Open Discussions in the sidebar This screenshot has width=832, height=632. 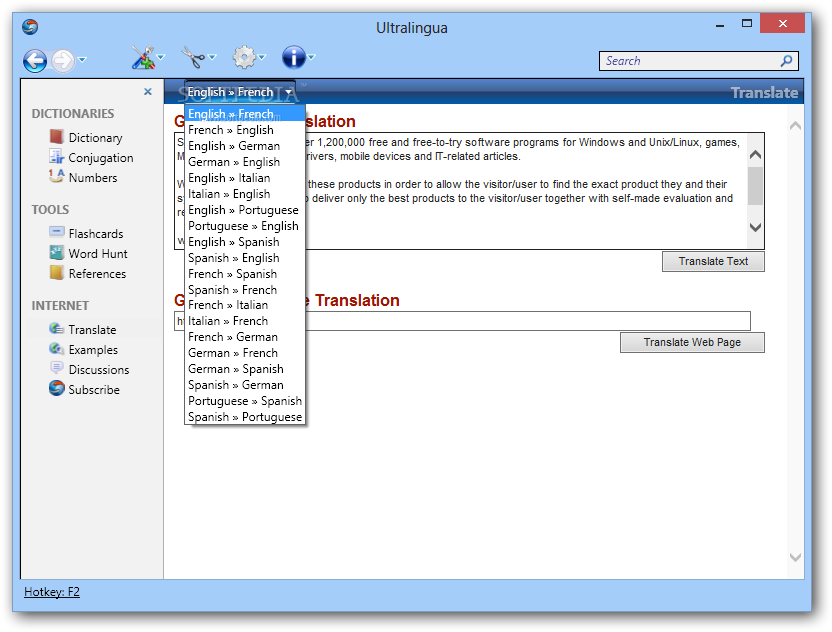tap(89, 370)
